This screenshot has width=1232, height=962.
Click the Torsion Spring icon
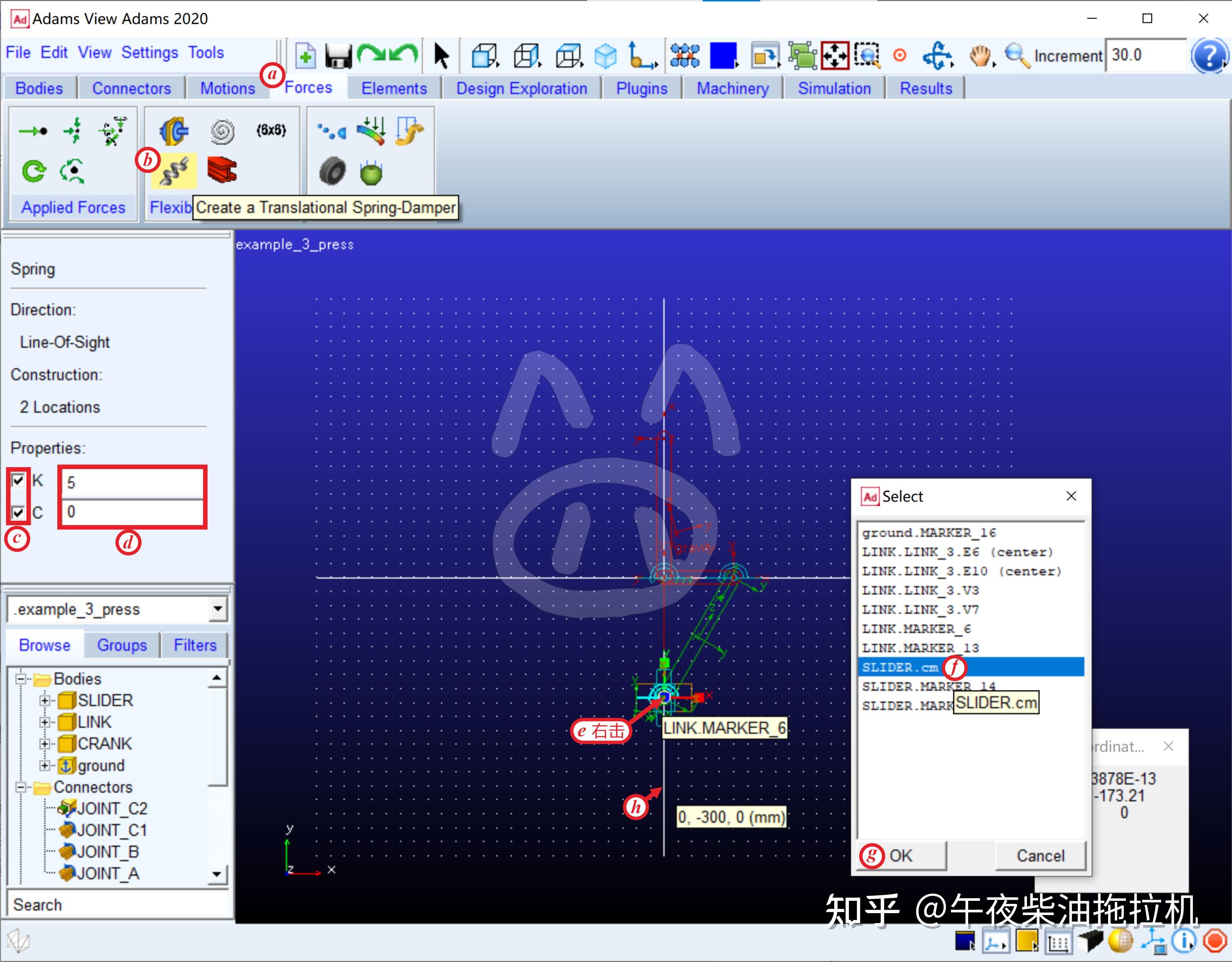pyautogui.click(x=222, y=131)
